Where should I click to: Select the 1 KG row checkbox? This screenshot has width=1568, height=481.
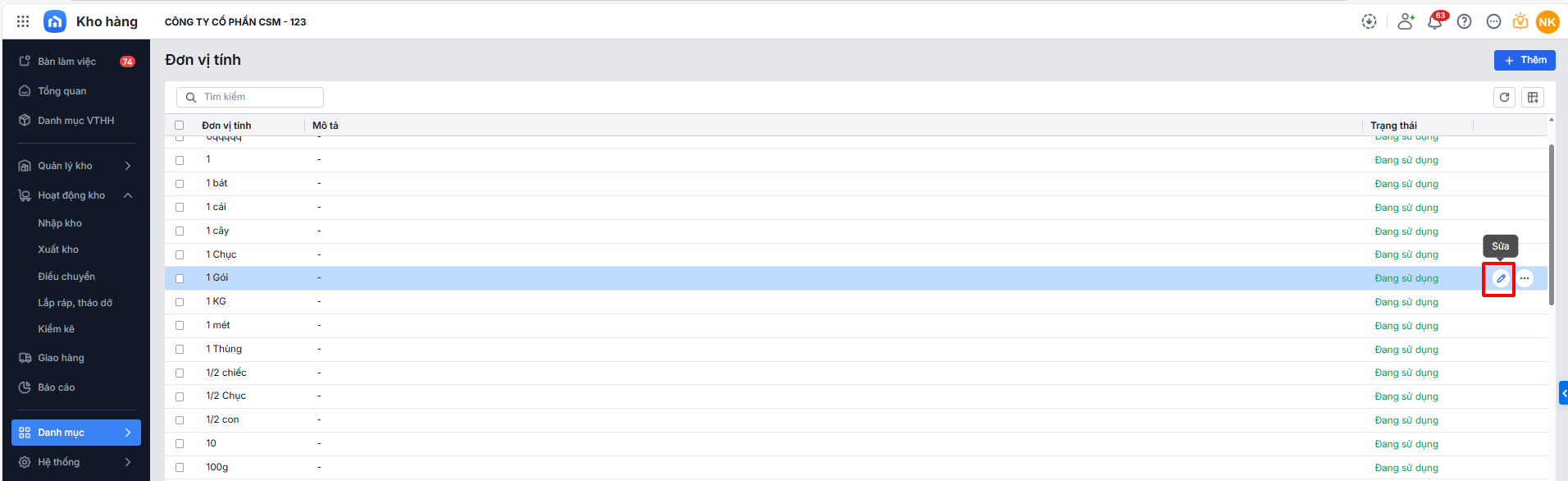coord(180,302)
